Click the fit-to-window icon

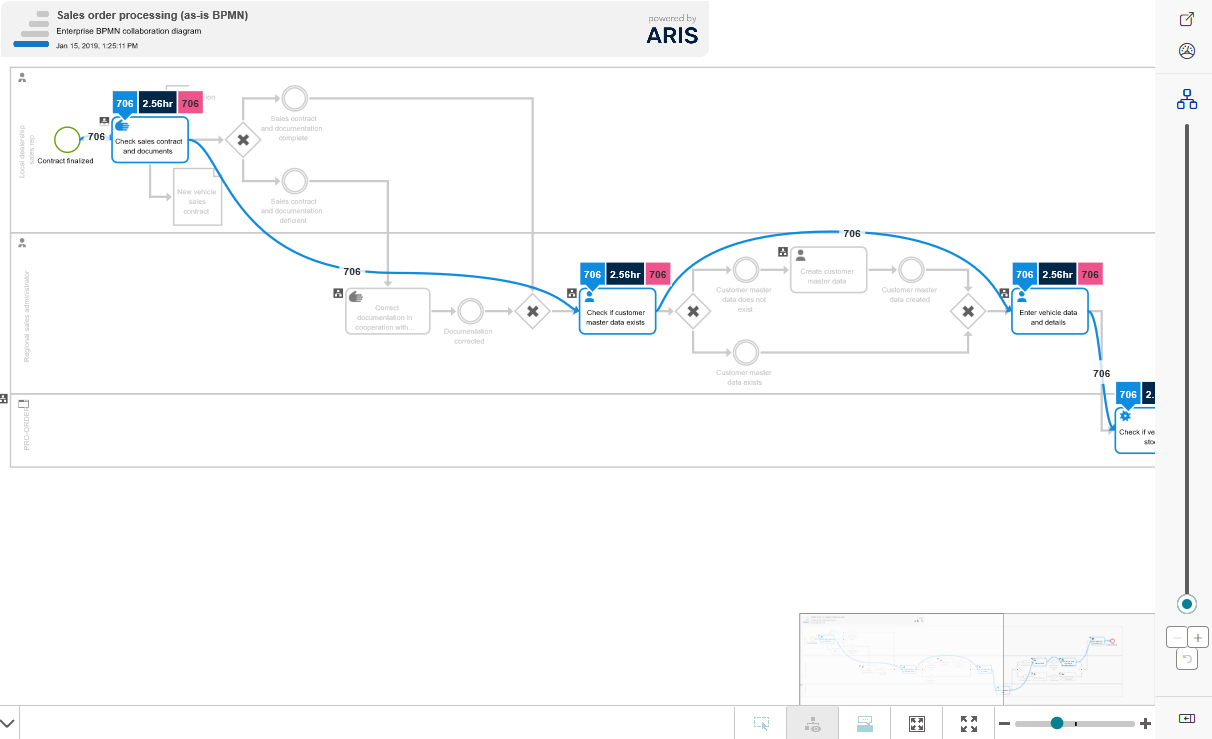click(916, 723)
